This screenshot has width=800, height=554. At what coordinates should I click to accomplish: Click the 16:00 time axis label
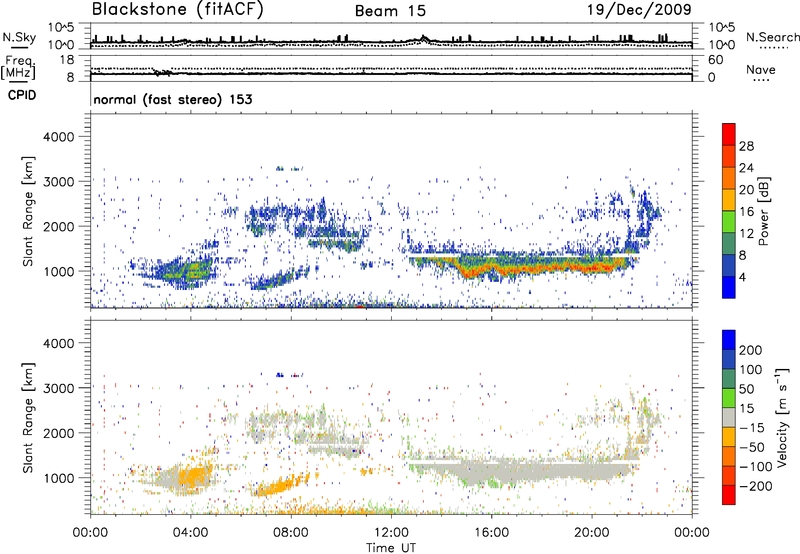point(491,533)
